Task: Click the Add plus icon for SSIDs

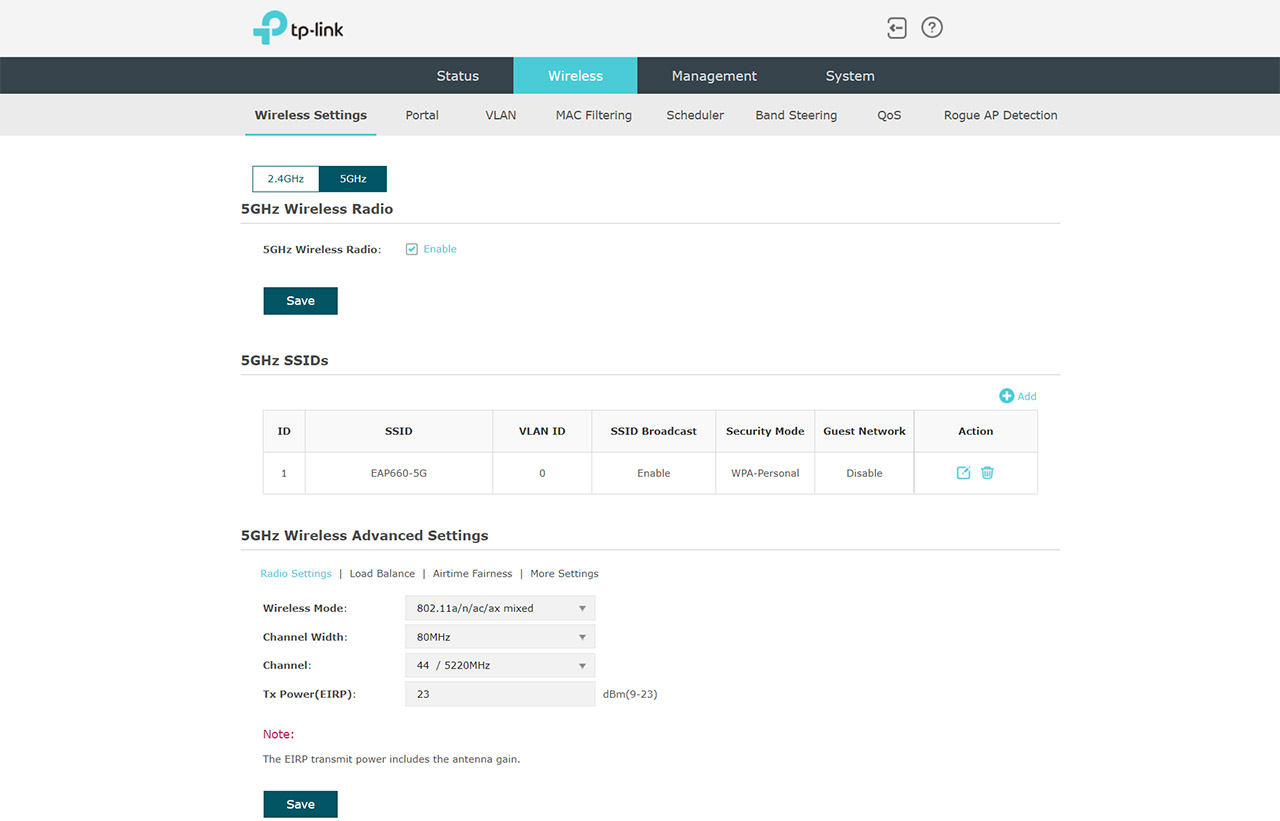Action: pyautogui.click(x=1007, y=396)
